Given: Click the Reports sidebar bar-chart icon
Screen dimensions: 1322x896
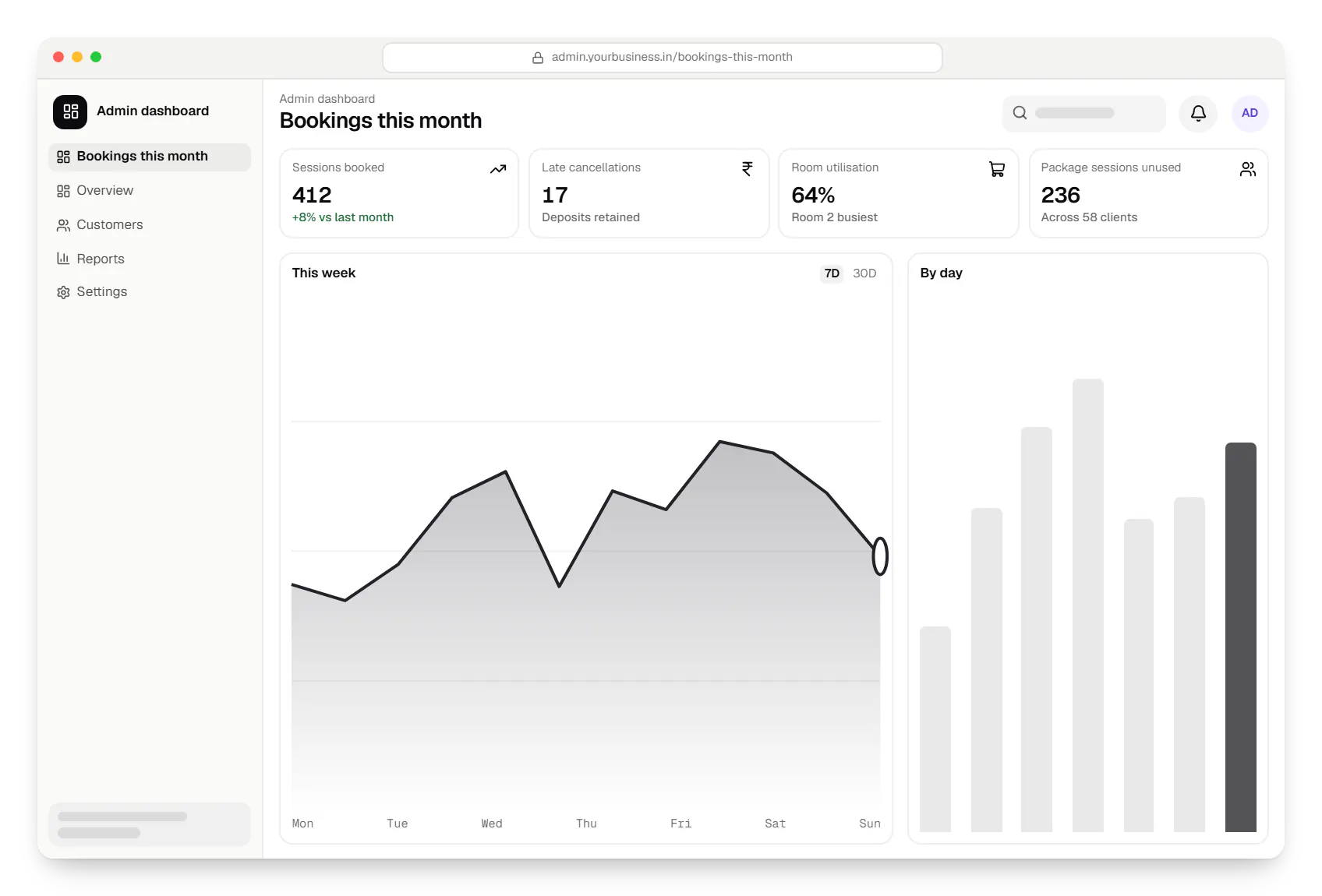Looking at the screenshot, I should [x=63, y=259].
